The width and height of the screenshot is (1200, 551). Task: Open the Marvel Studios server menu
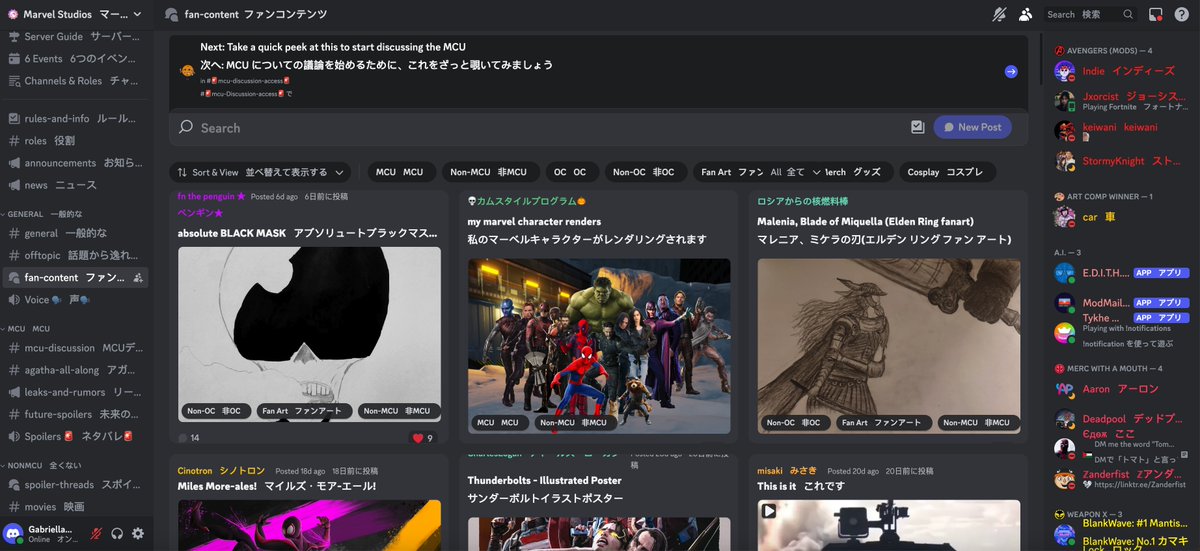pyautogui.click(x=74, y=14)
